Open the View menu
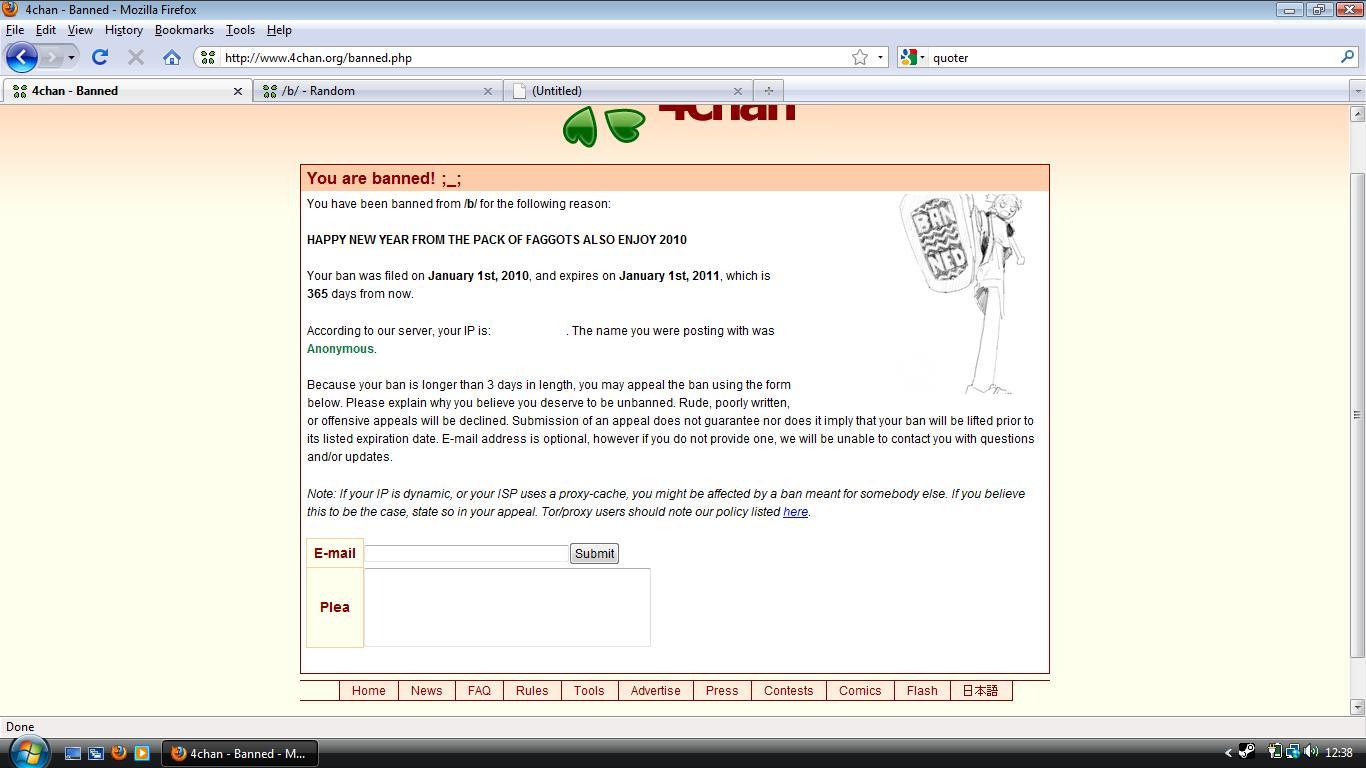Viewport: 1366px width, 768px height. click(x=80, y=30)
